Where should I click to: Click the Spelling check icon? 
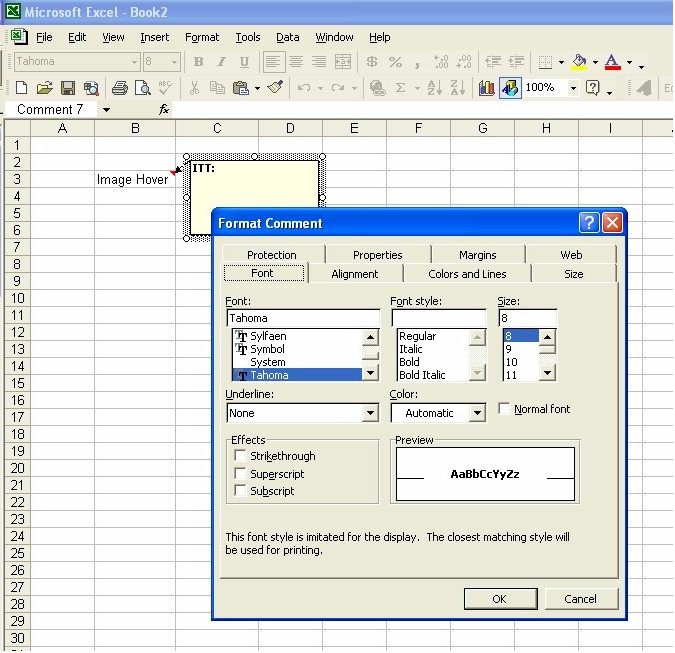tap(165, 88)
